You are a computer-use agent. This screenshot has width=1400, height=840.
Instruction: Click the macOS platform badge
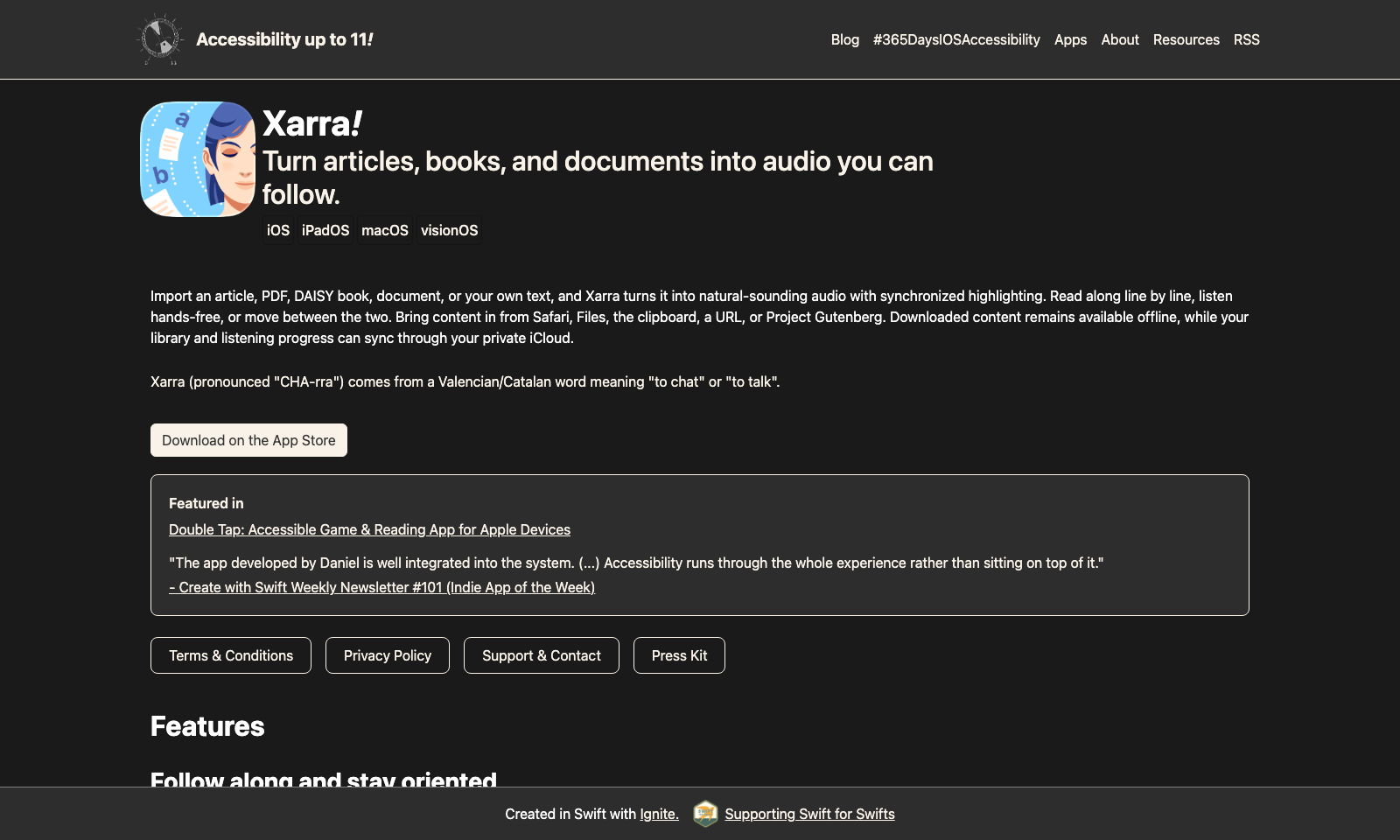coord(385,230)
